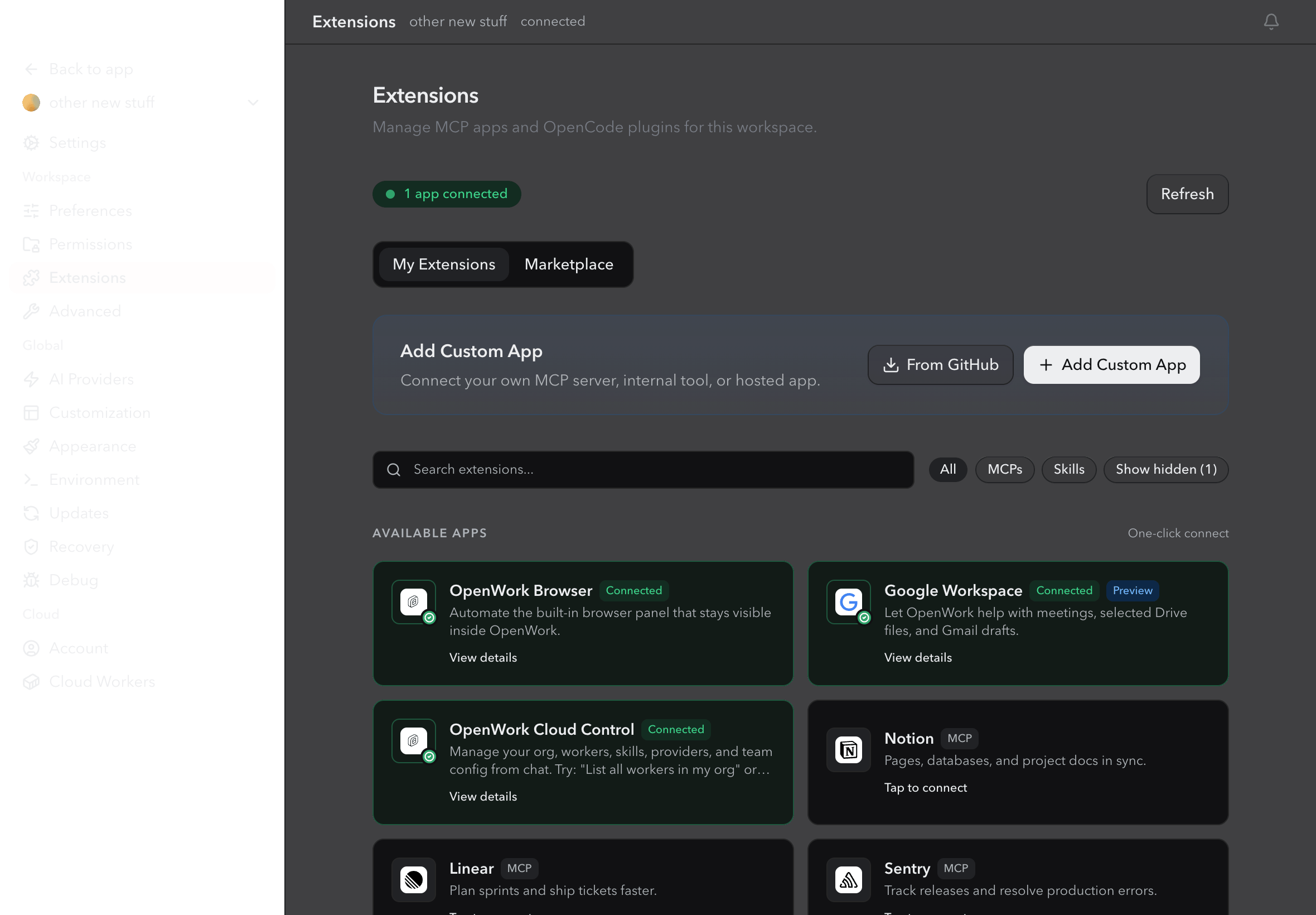
Task: Filter extensions by MCPs
Action: (x=1005, y=470)
